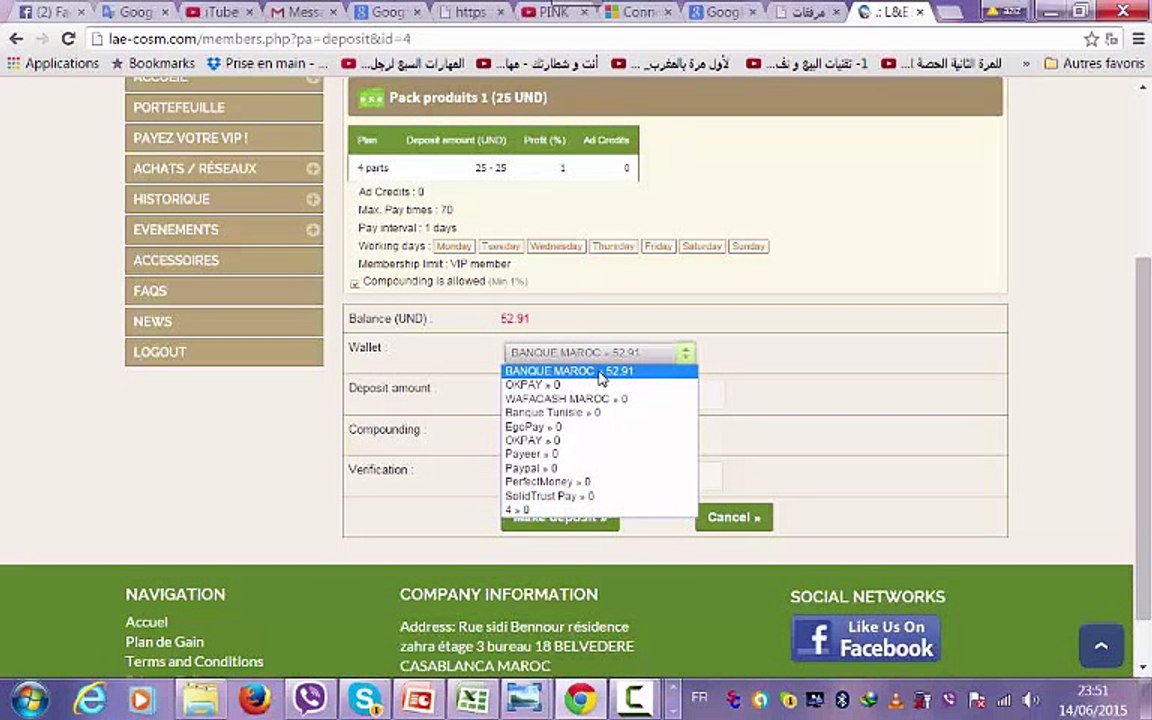Viewport: 1152px width, 720px height.
Task: Click the Windows Start orb
Action: tap(29, 699)
